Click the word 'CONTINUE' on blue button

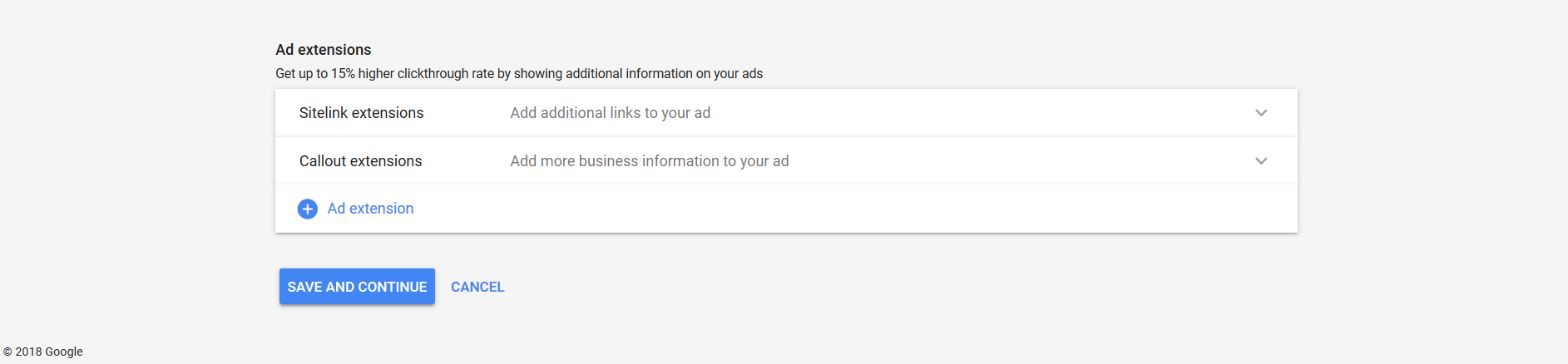(392, 287)
